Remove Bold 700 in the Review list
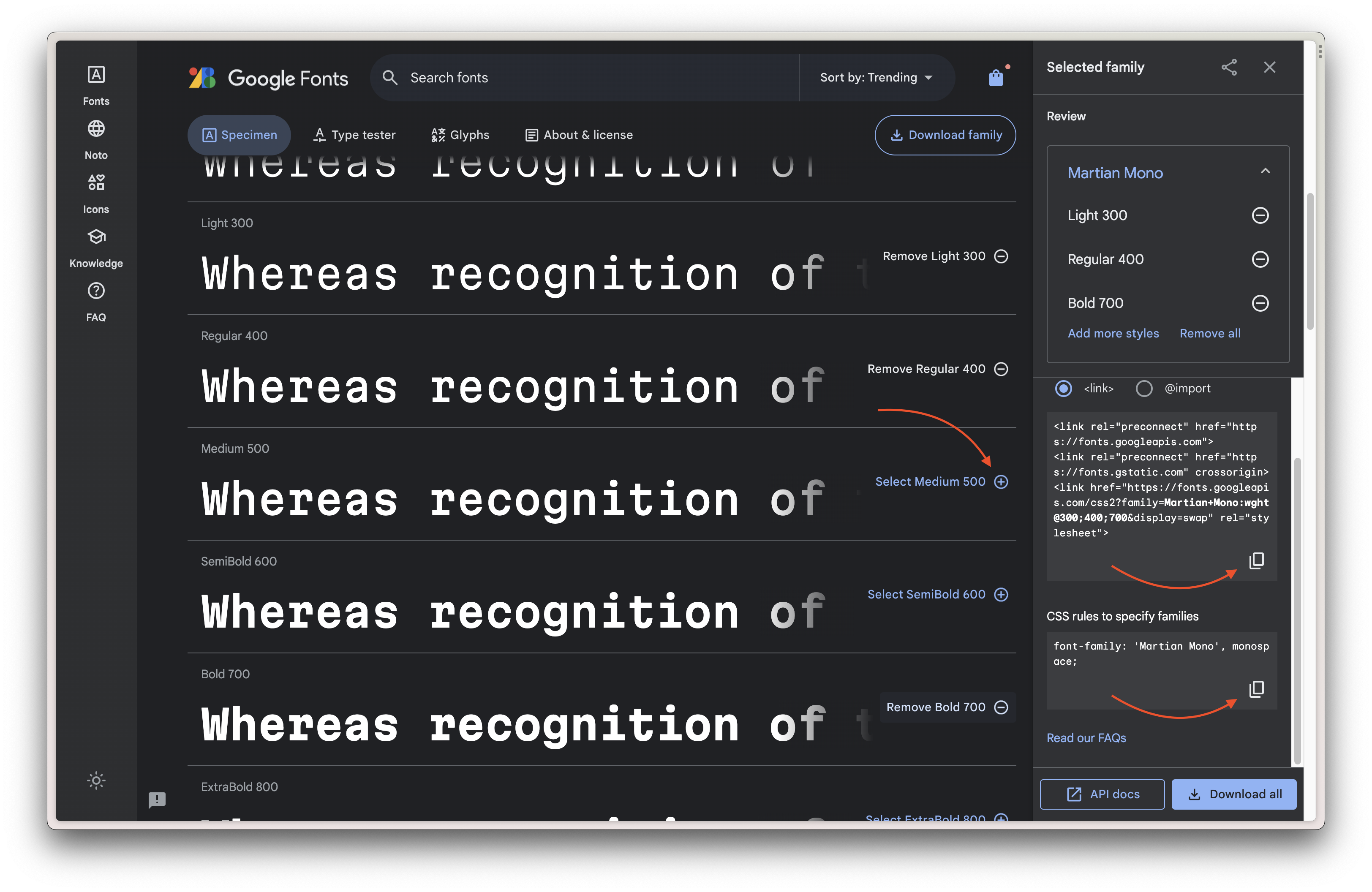 1260,302
